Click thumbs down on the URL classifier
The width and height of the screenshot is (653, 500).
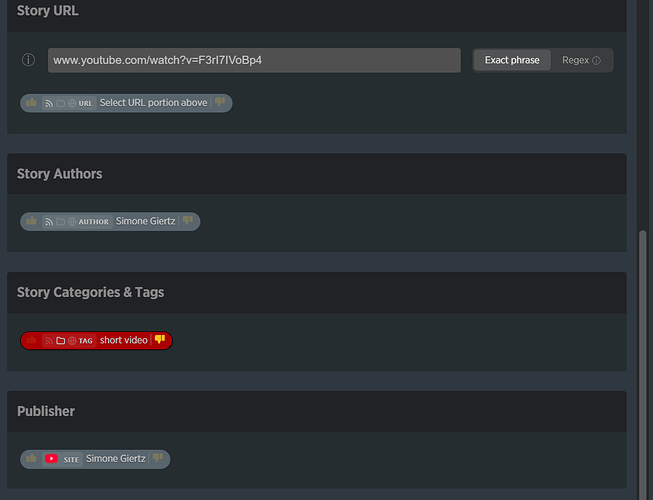(220, 103)
